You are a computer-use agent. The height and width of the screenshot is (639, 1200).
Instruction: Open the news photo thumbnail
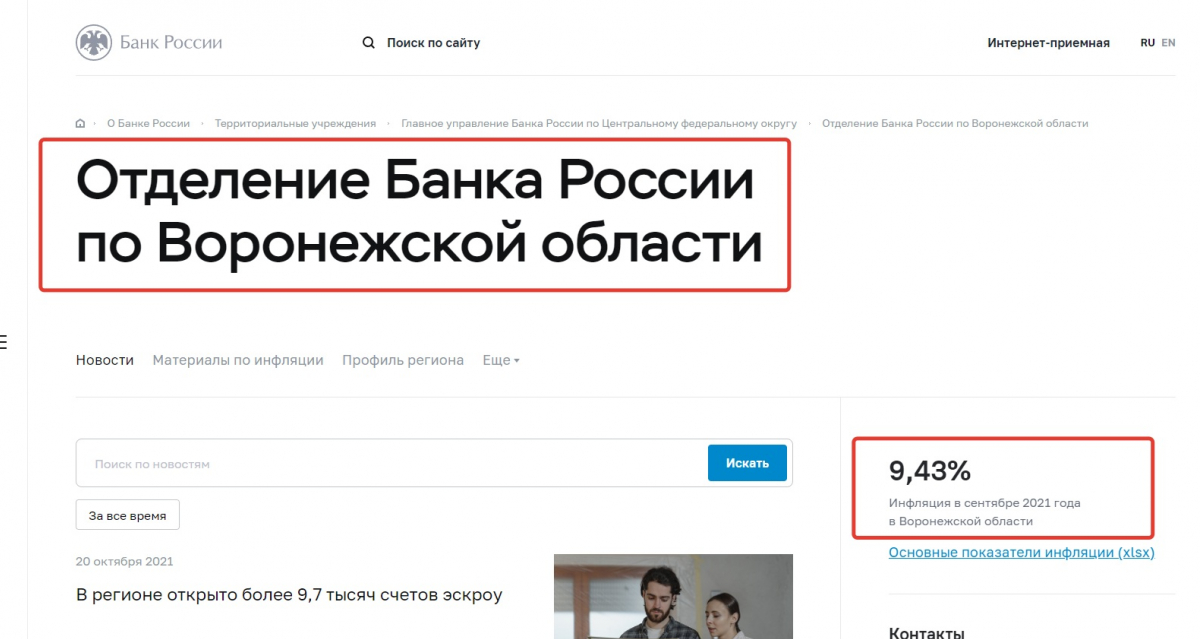coord(673,597)
